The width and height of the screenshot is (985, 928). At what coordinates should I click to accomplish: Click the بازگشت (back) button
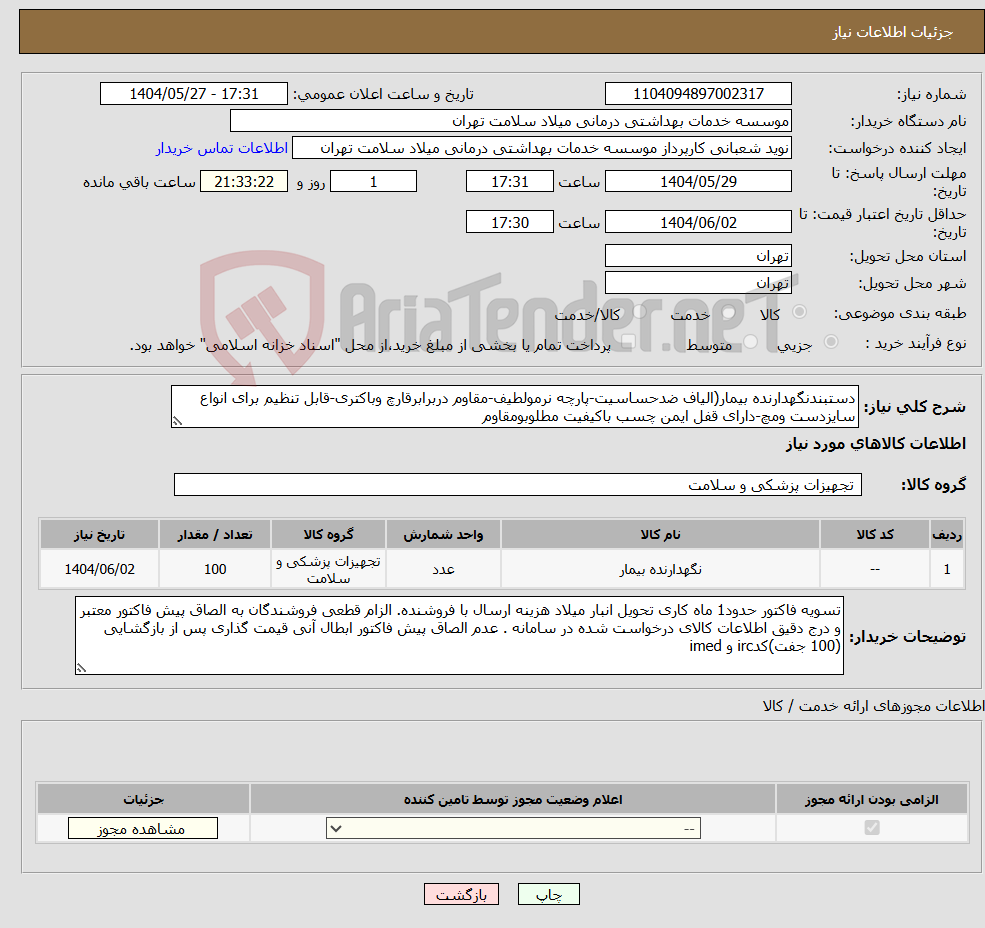click(x=461, y=894)
